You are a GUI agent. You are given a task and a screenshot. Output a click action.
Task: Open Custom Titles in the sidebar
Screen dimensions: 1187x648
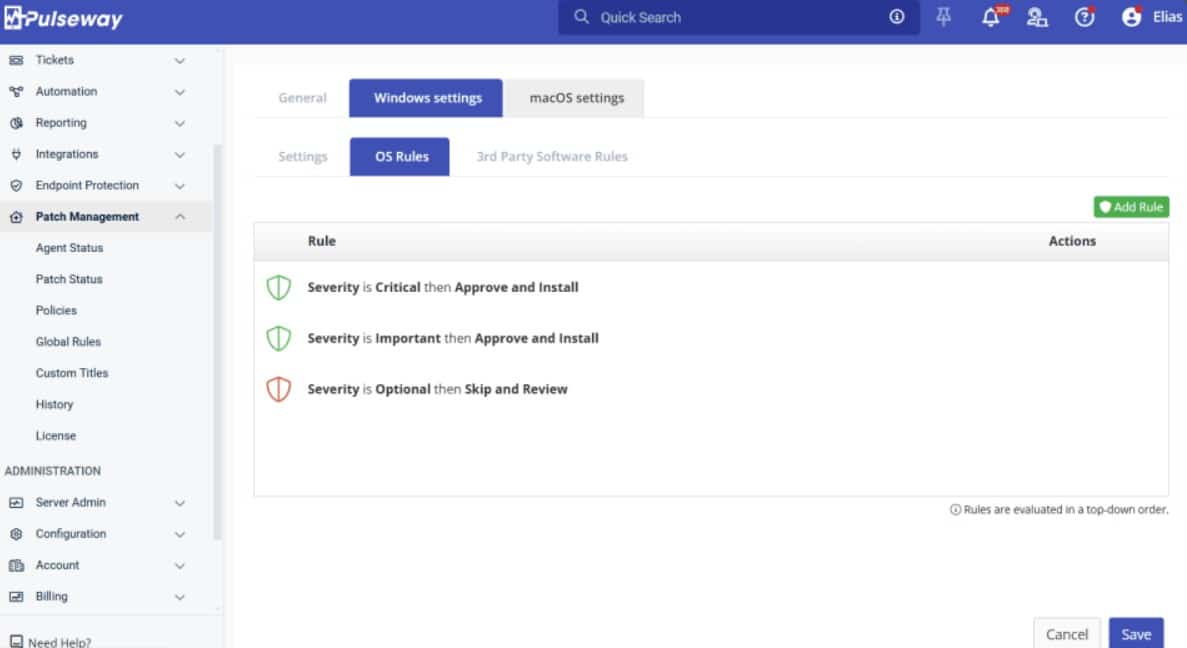pyautogui.click(x=72, y=373)
